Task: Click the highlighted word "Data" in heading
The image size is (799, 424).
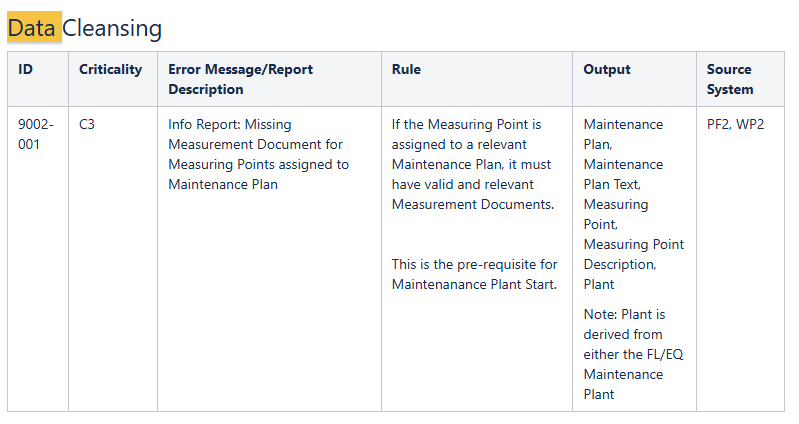Action: click(33, 28)
